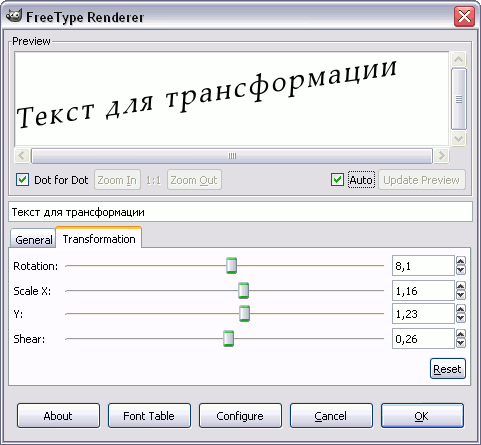
Task: Disable the Auto preview checkbox
Action: click(x=337, y=180)
